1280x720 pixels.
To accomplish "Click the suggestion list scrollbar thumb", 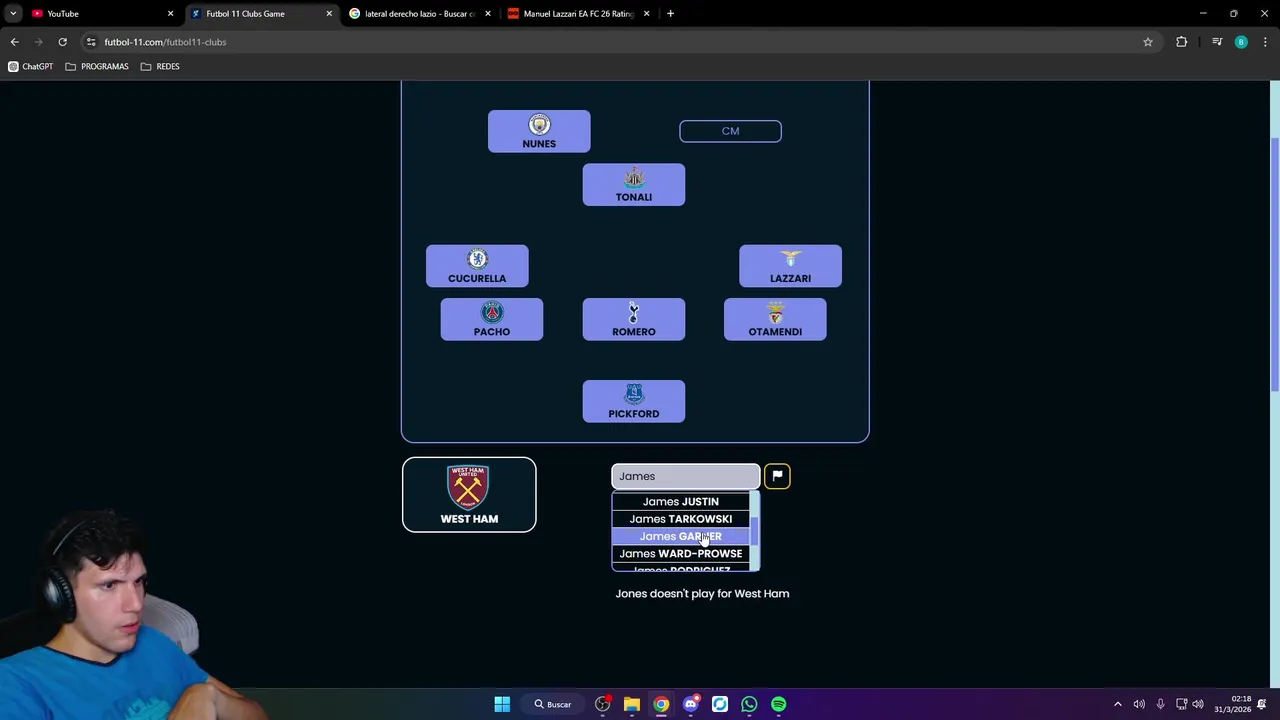I will 755,532.
